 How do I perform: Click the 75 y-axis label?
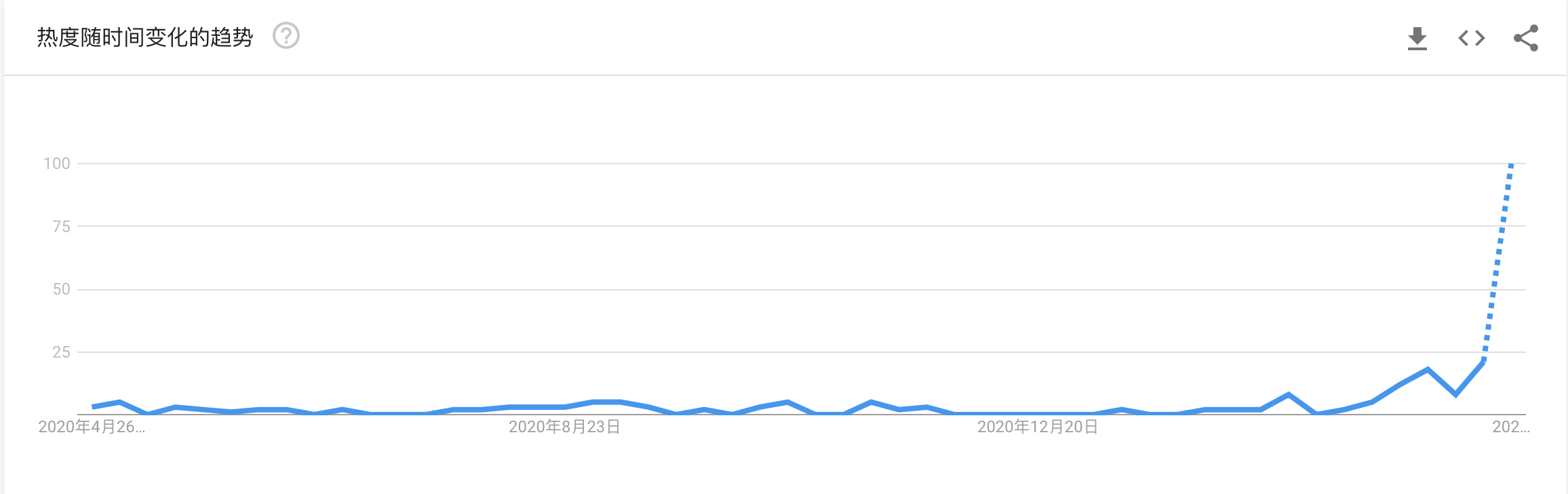(x=61, y=227)
